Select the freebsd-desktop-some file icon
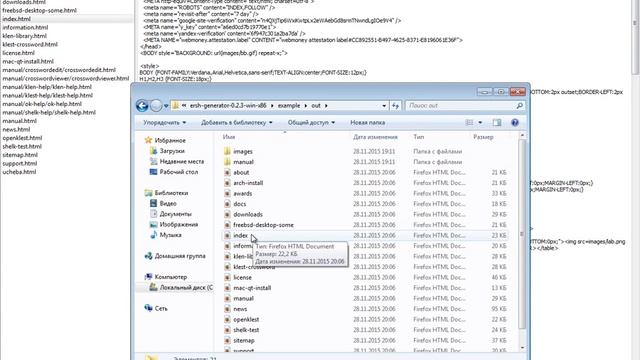The height and width of the screenshot is (360, 640). click(228, 225)
